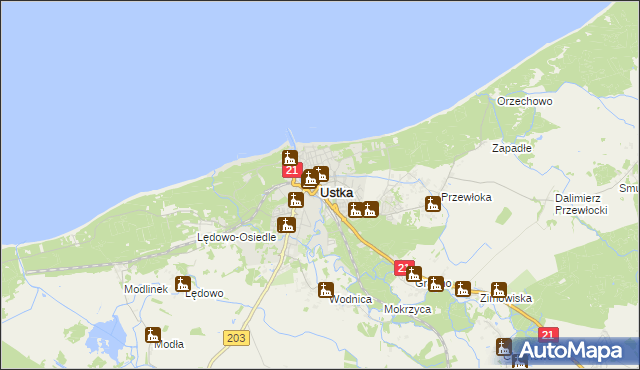Click the Lędowo village label
This screenshot has width=640, height=370.
(204, 293)
